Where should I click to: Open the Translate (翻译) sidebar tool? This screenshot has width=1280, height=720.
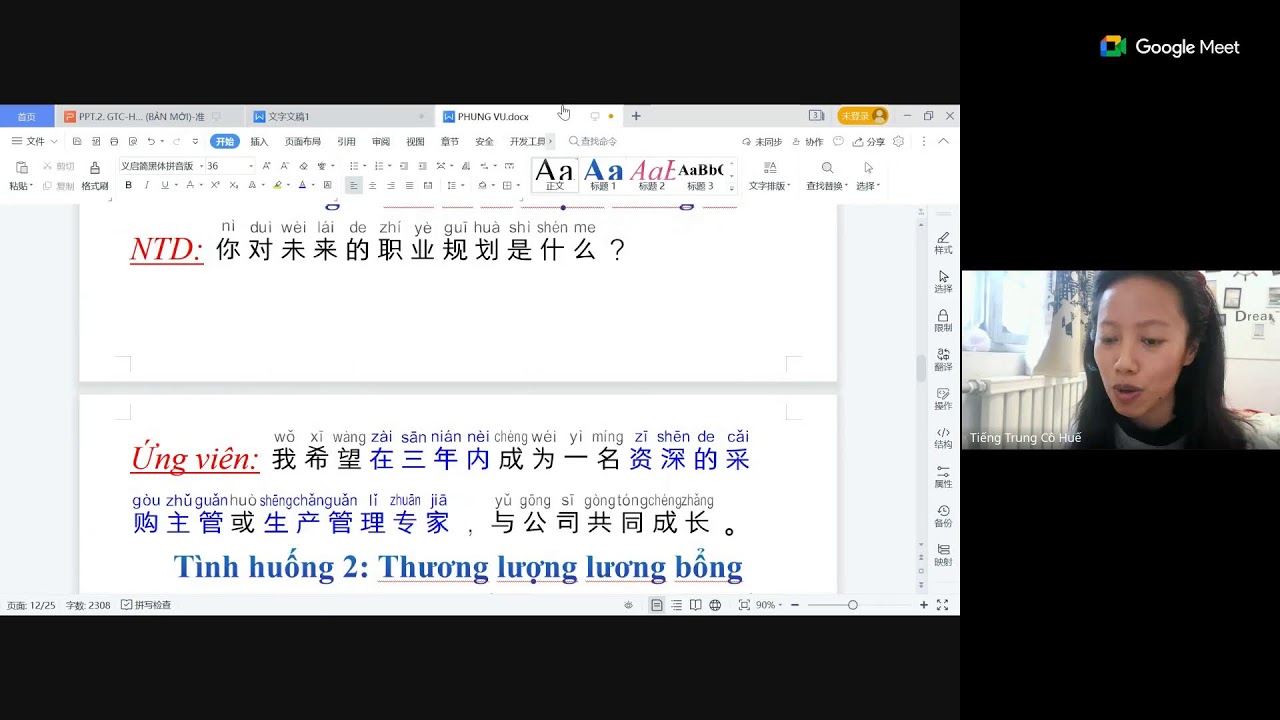coord(943,359)
